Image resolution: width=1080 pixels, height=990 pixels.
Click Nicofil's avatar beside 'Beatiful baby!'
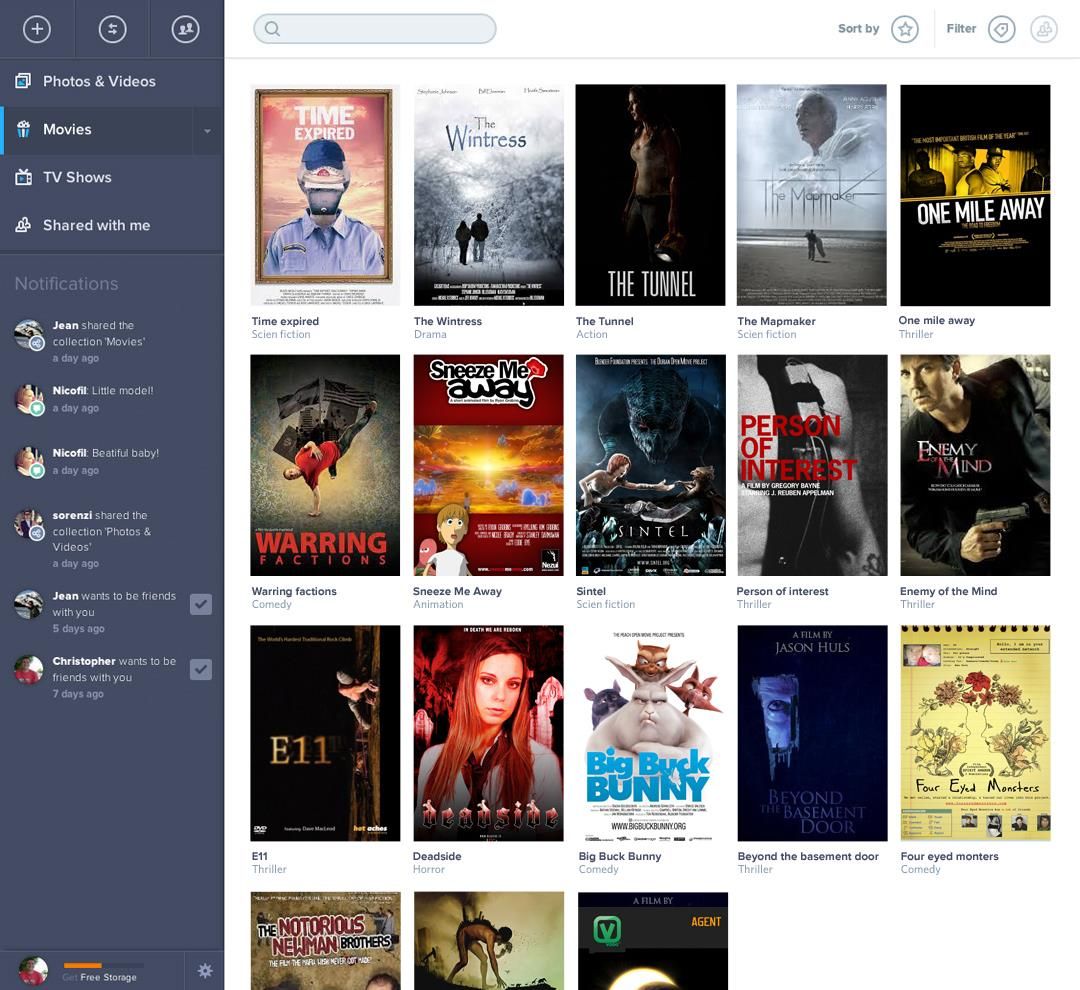[x=29, y=462]
